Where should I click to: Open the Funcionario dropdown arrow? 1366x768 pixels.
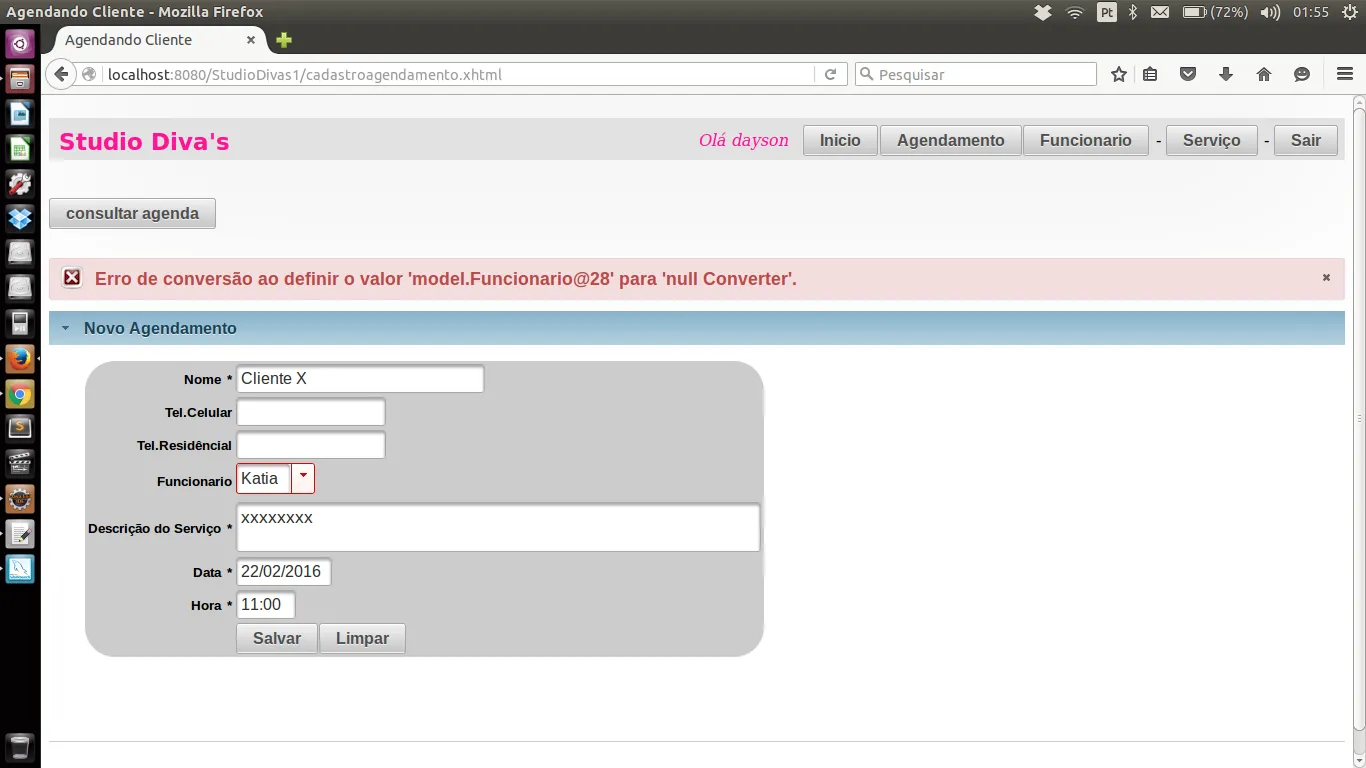click(x=303, y=479)
